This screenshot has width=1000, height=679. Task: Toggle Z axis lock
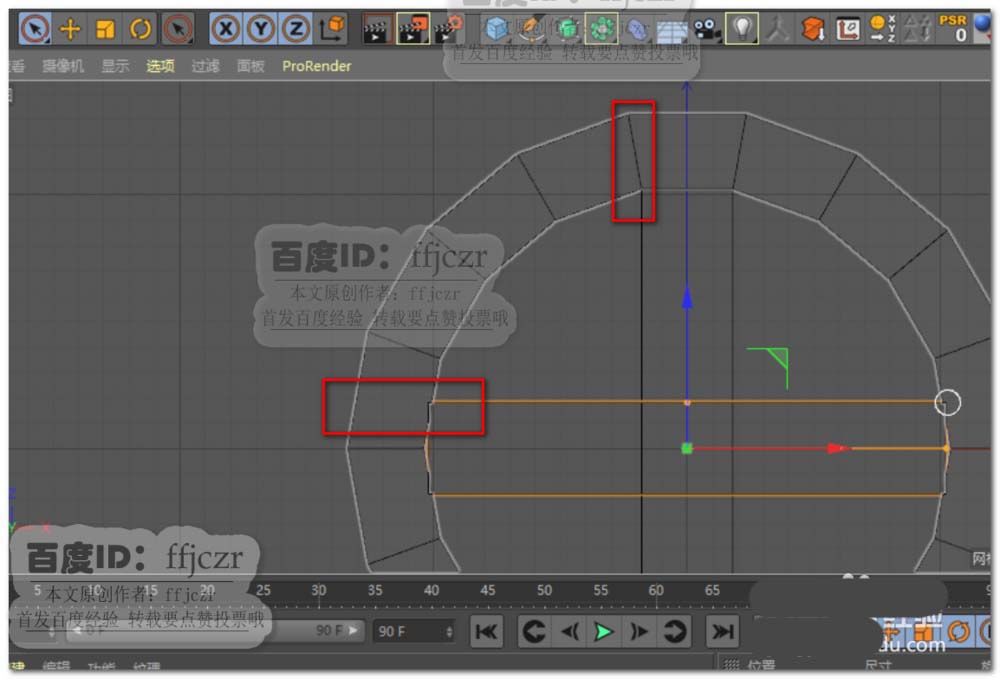[296, 29]
